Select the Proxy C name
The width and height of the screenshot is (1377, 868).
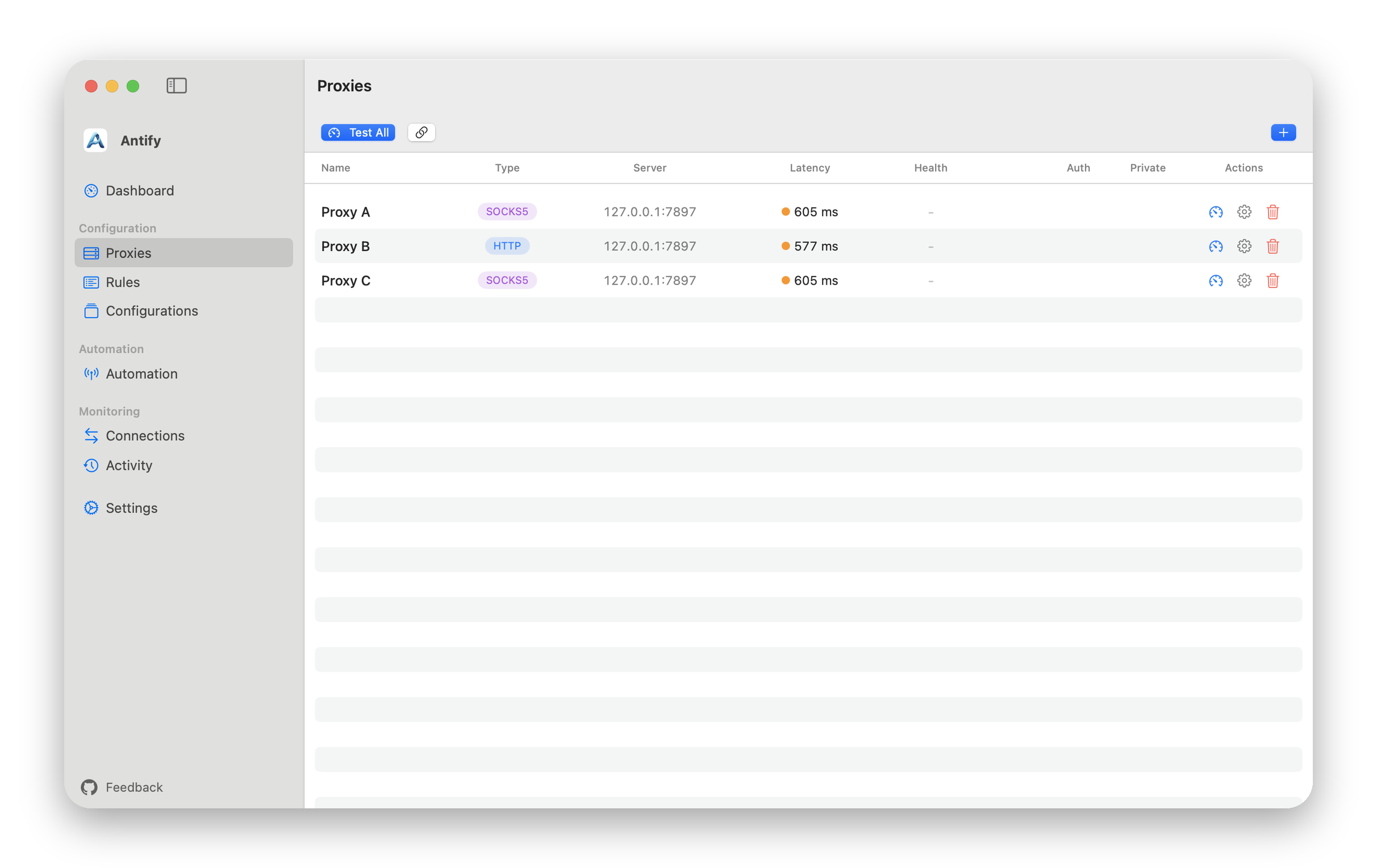point(345,281)
